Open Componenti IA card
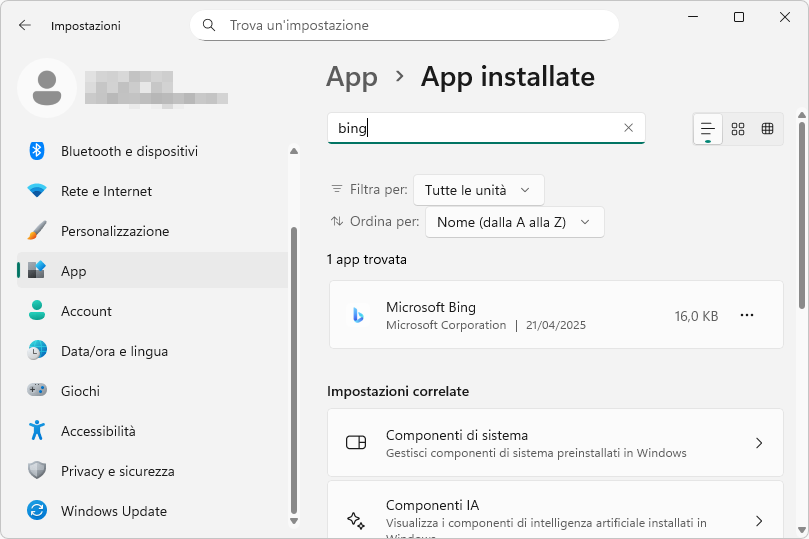809x539 pixels. click(x=555, y=510)
